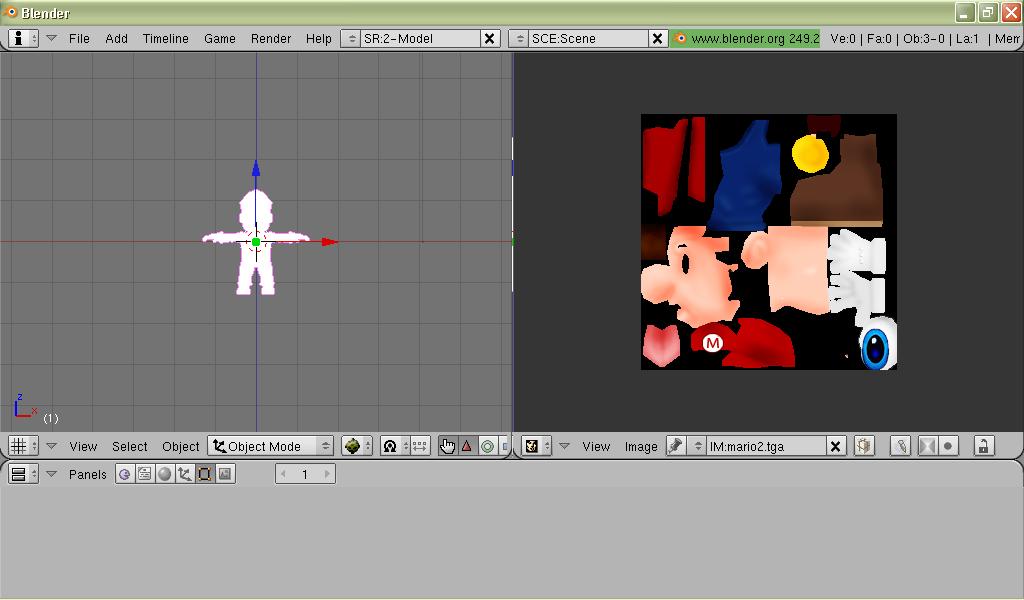Select the Logic context icon in Panels
Viewport: 1024px width, 600px height.
click(x=125, y=474)
